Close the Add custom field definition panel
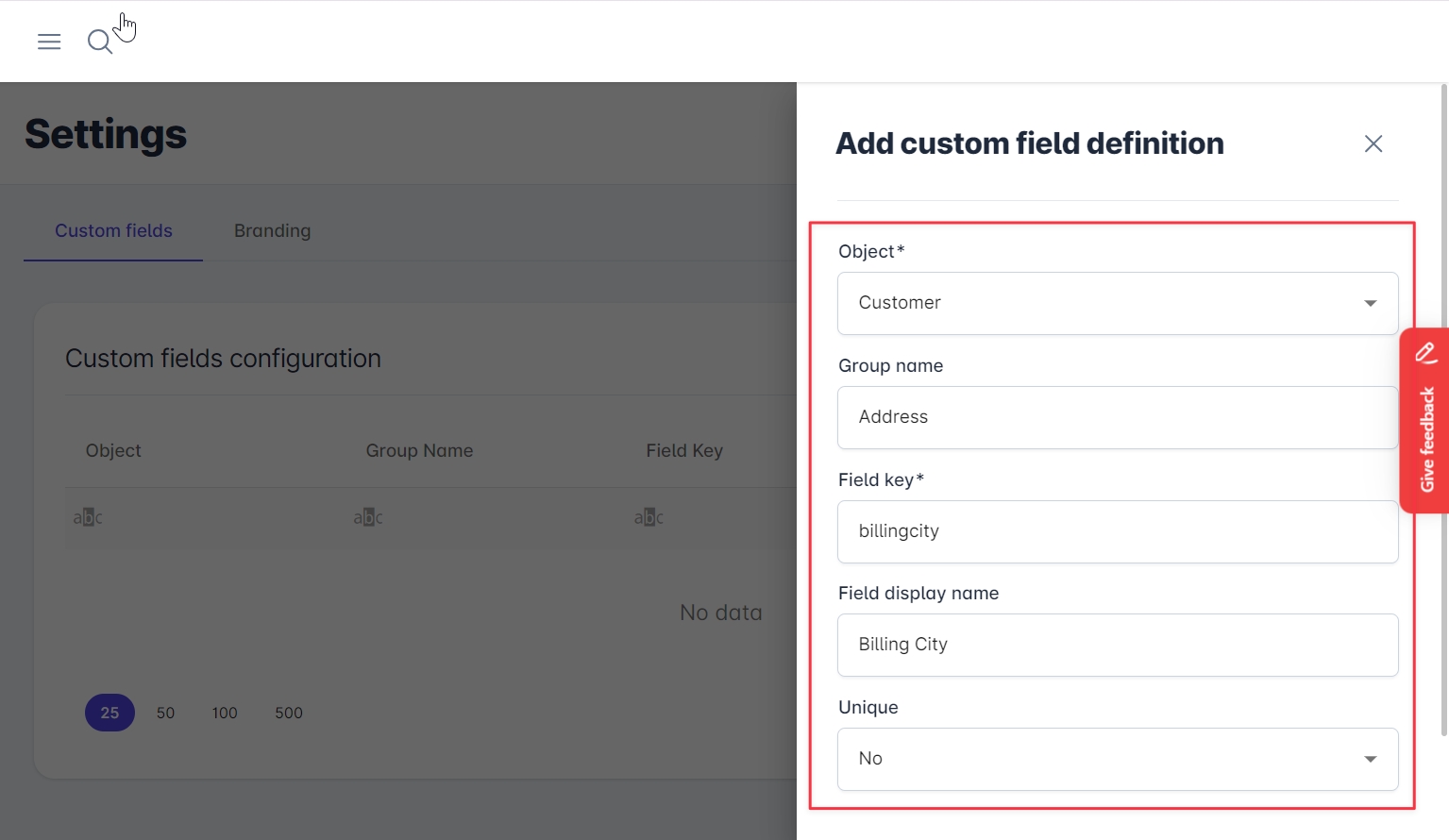Image resolution: width=1449 pixels, height=840 pixels. point(1373,143)
